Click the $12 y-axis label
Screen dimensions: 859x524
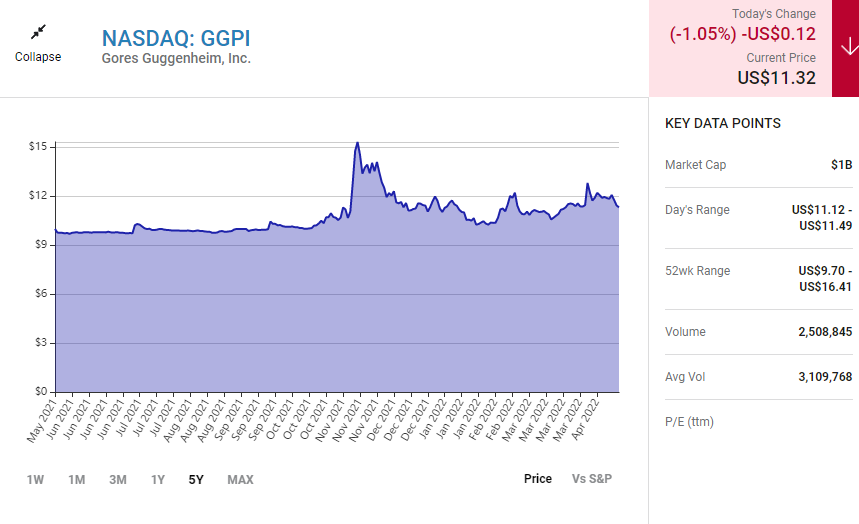click(38, 196)
